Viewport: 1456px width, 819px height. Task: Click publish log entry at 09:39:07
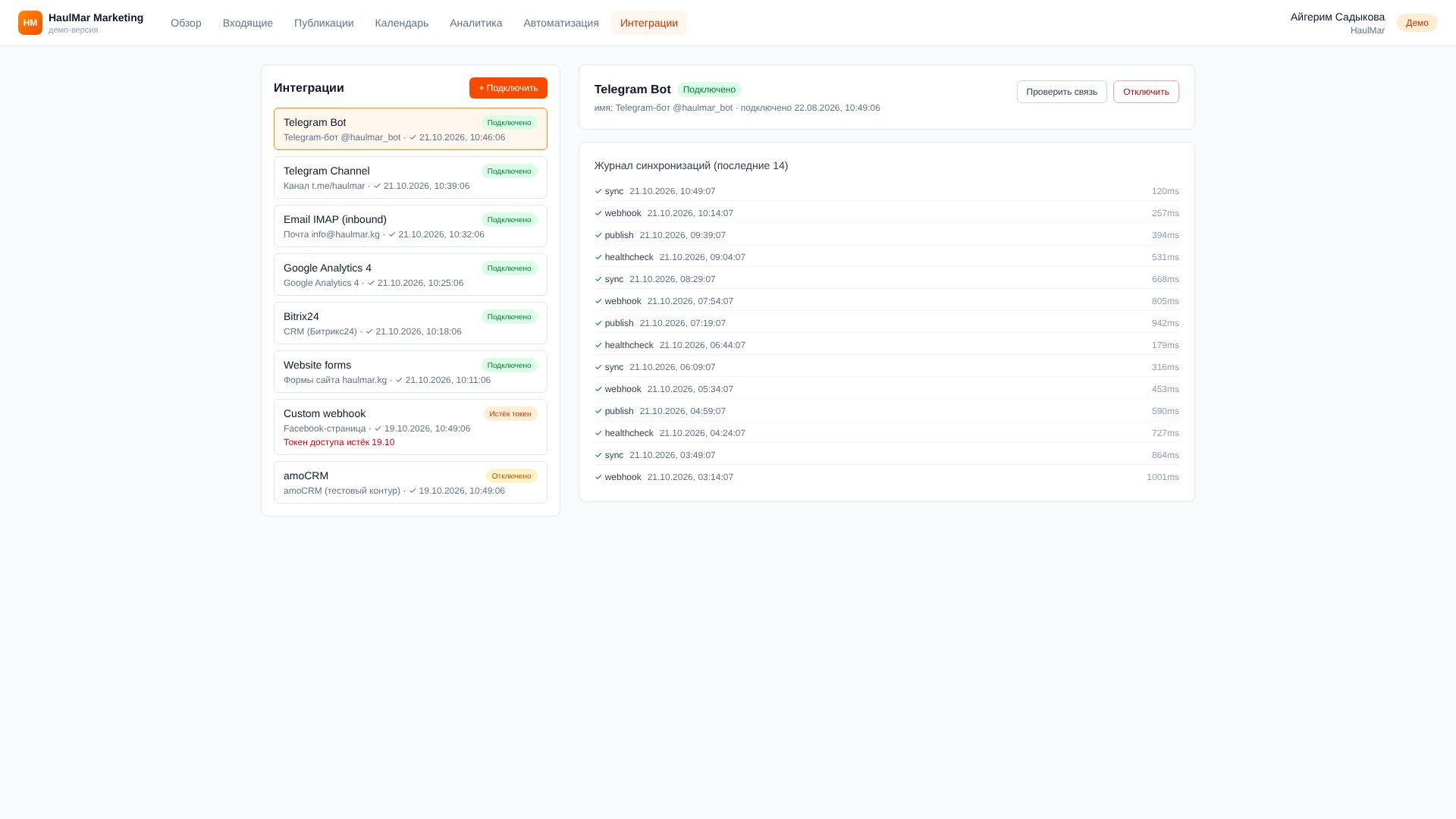coord(886,235)
